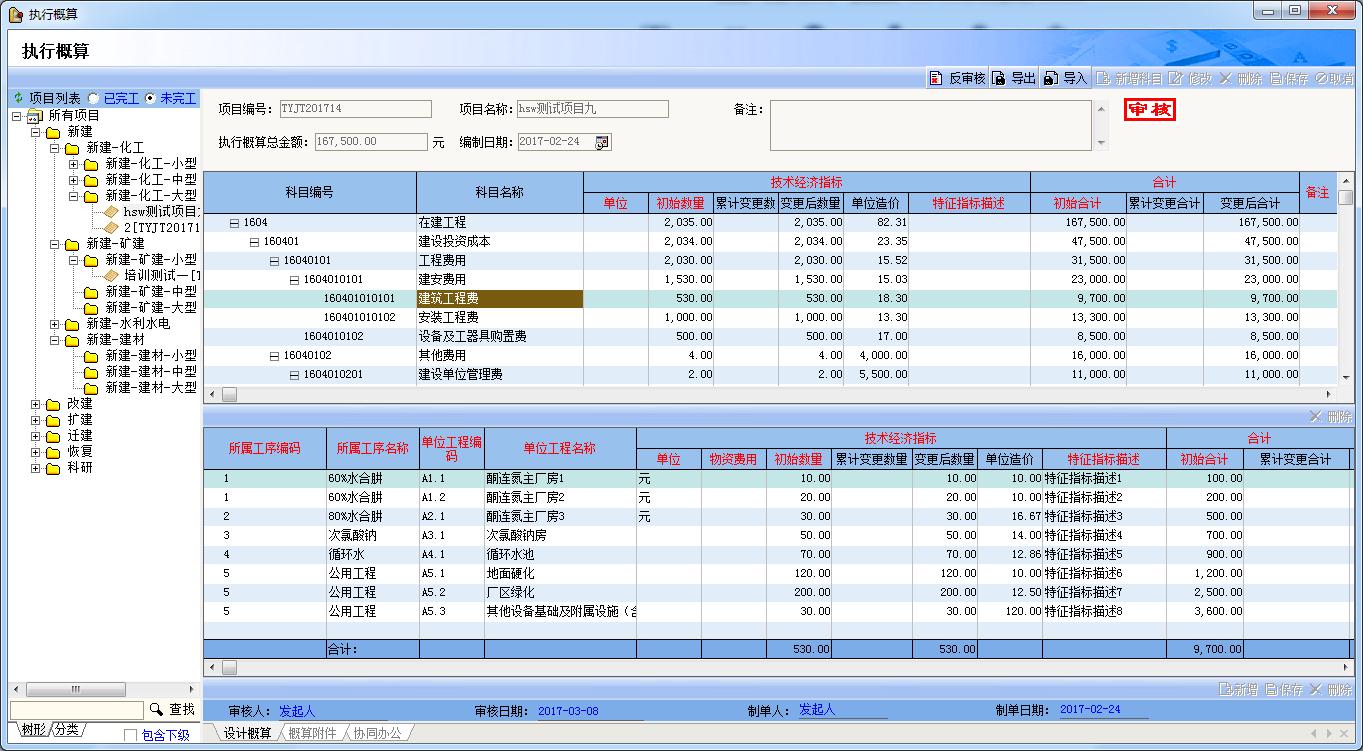Click the green refresh icon beside 项目列表

tap(17, 98)
